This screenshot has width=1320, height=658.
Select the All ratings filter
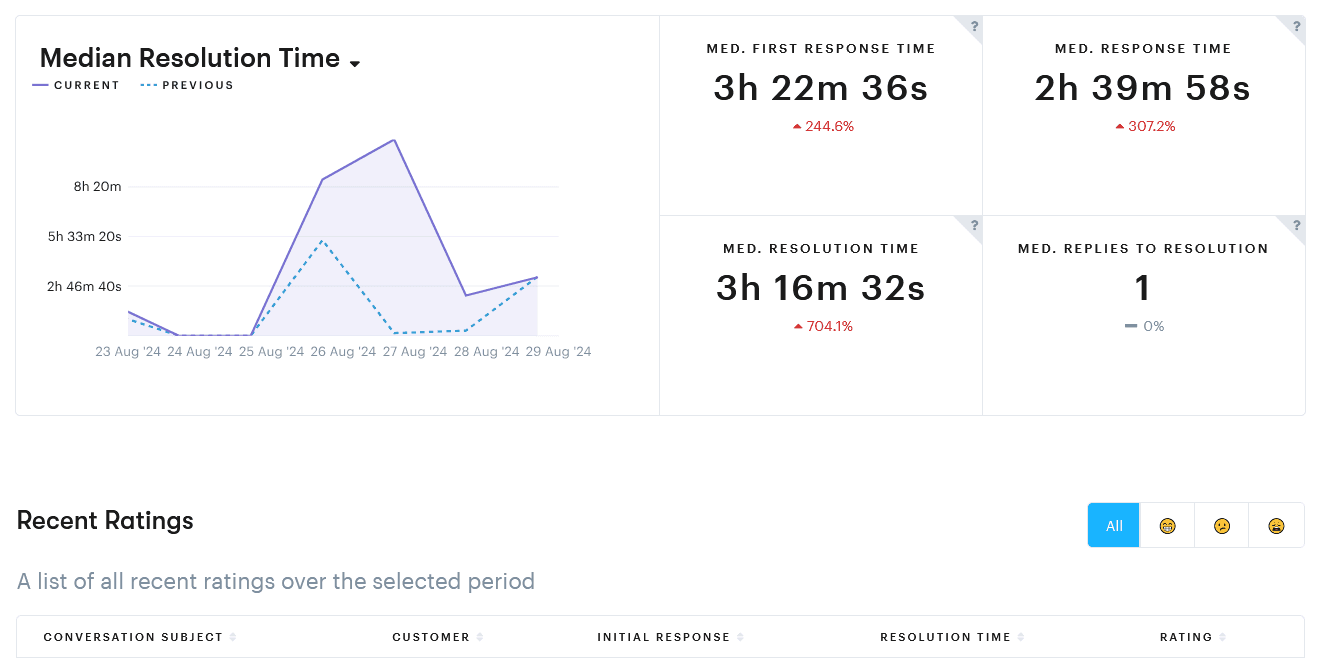[1114, 526]
